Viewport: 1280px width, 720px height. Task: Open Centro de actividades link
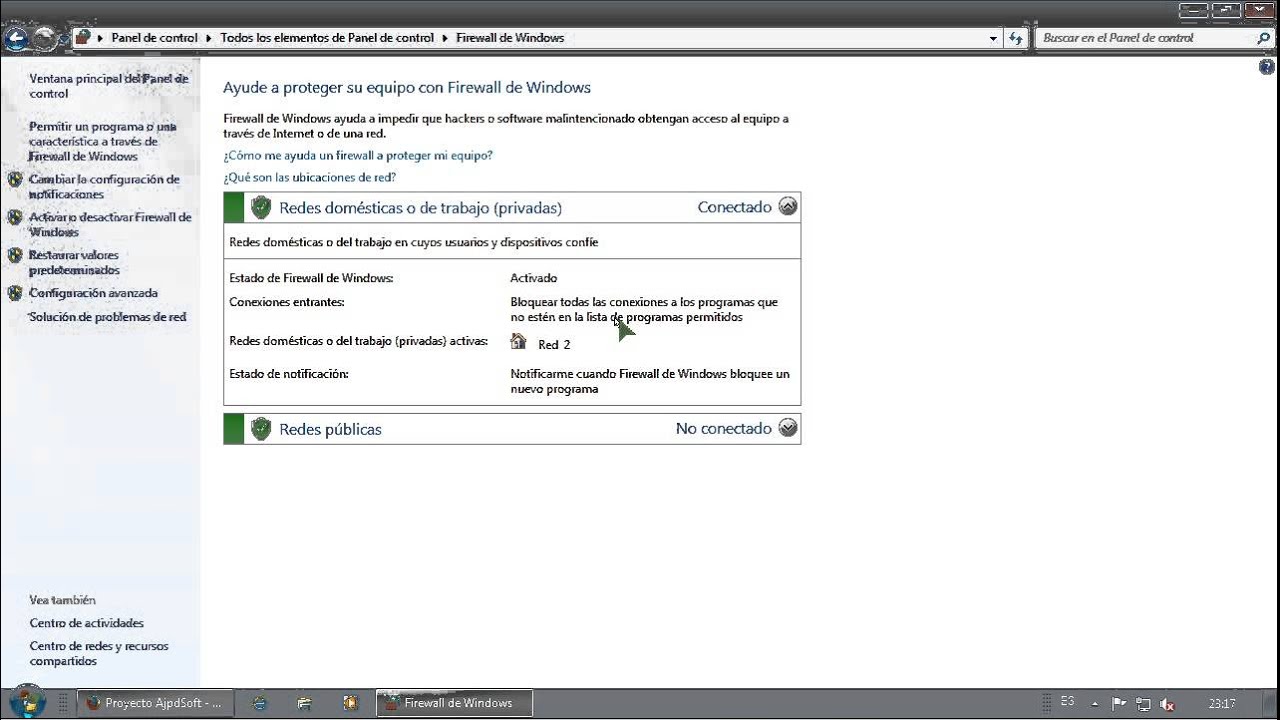tap(86, 623)
